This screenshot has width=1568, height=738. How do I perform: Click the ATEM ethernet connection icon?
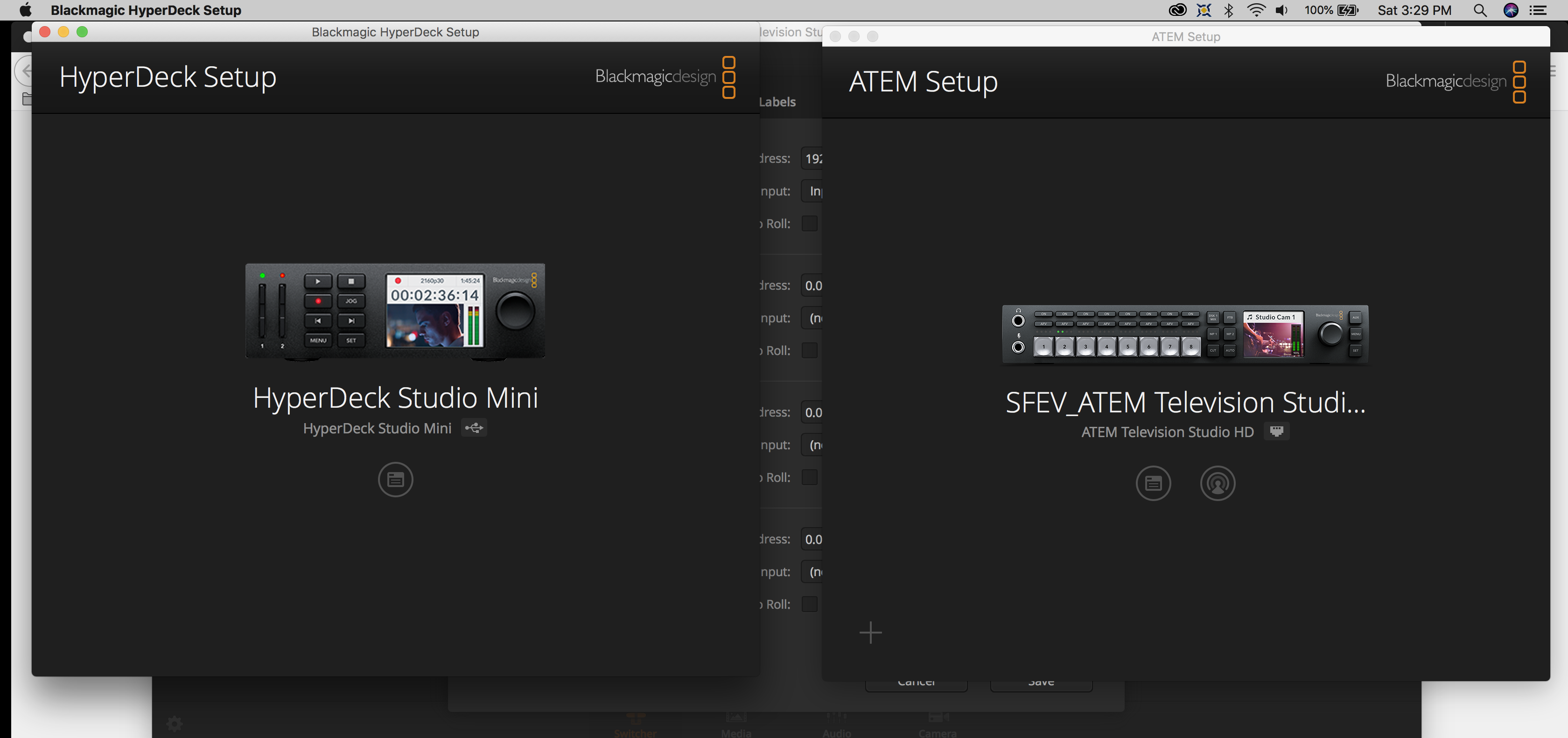click(1276, 432)
